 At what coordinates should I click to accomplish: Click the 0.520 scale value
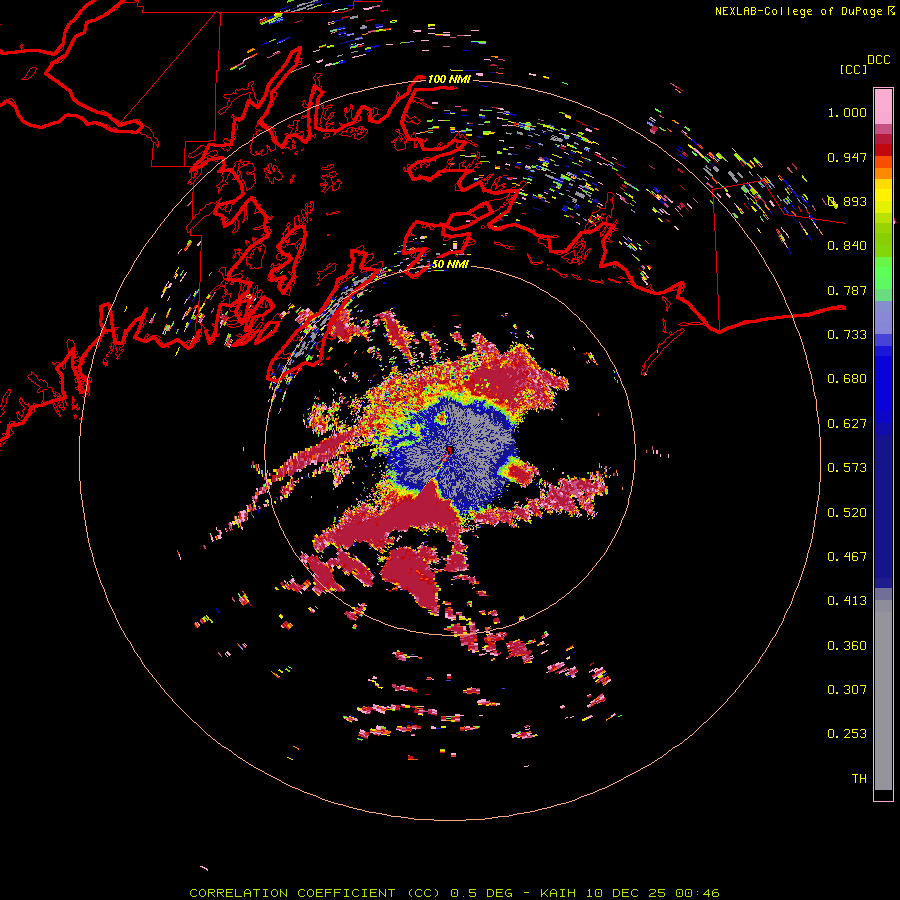847,513
